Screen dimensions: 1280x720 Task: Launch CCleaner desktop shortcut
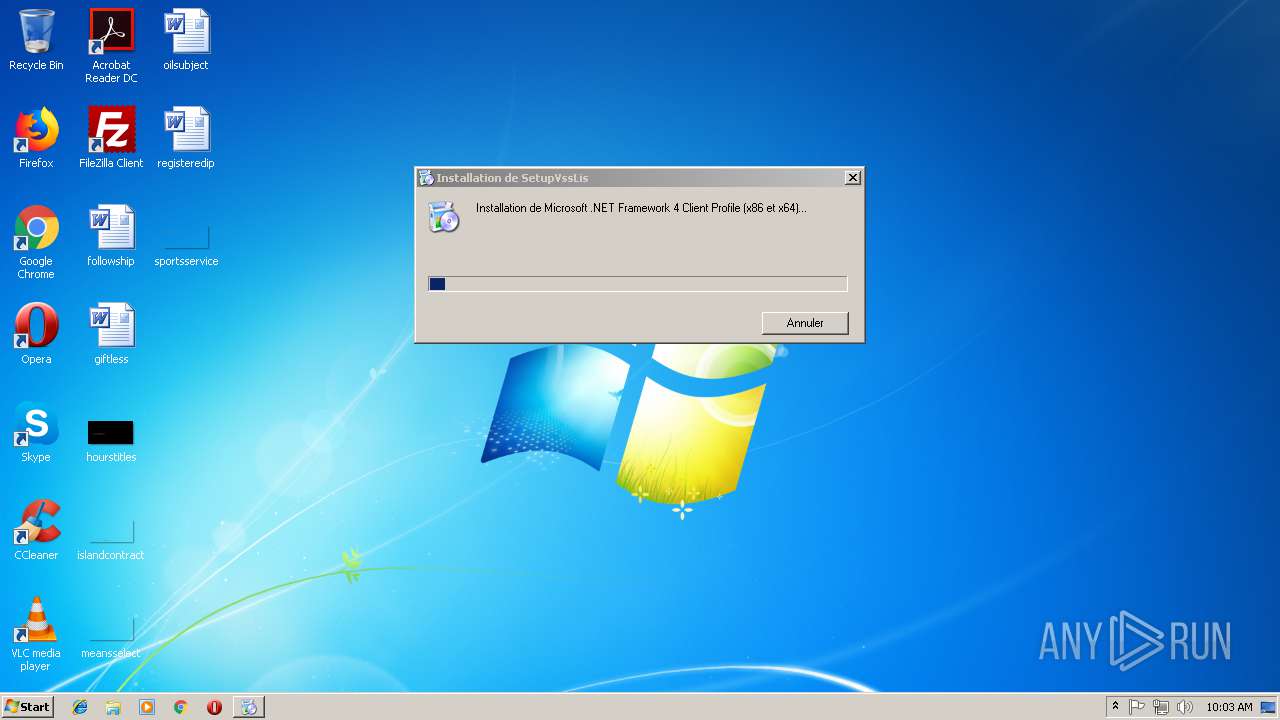coord(36,530)
